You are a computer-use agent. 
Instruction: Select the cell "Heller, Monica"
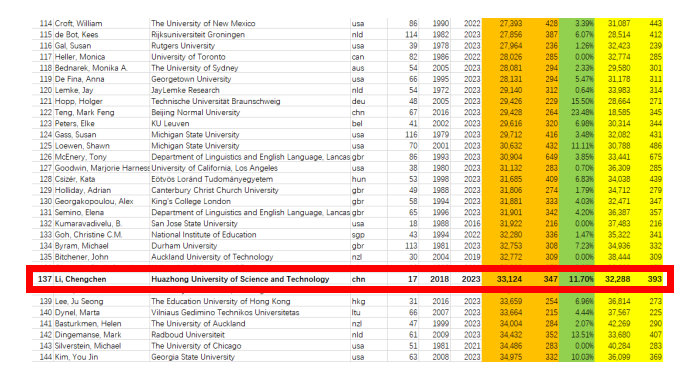click(80, 57)
